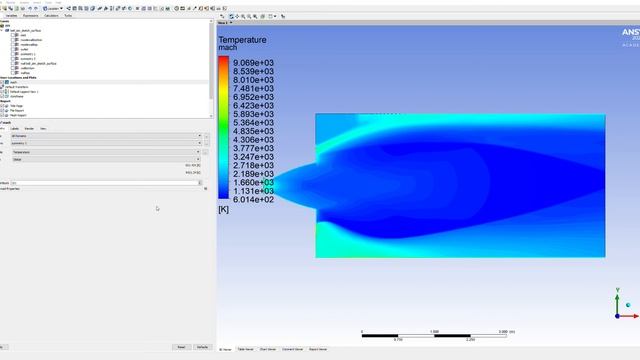This screenshot has width=640, height=360.
Task: Click the number of contours input field
Action: click(105, 183)
